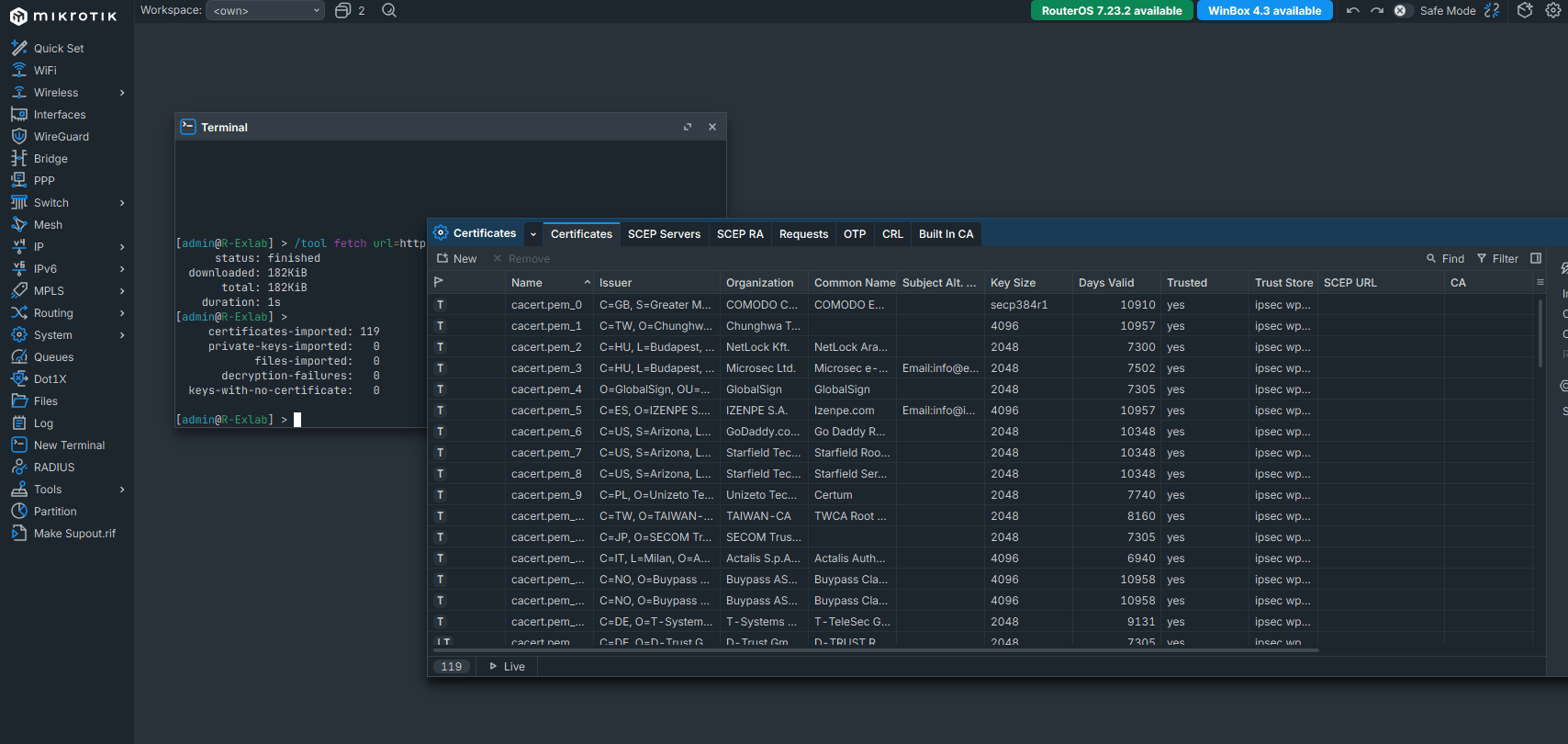This screenshot has height=744, width=1568.
Task: Open the Interfaces list from the sidebar
Action: coord(60,114)
